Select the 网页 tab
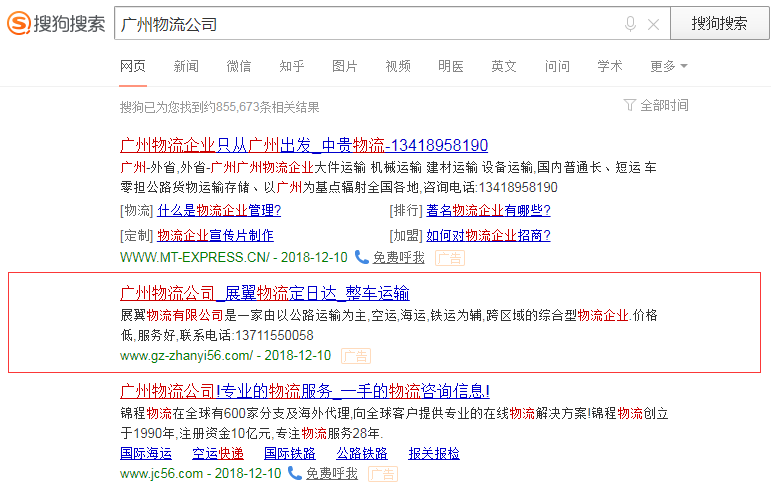This screenshot has height=494, width=771. (133, 66)
